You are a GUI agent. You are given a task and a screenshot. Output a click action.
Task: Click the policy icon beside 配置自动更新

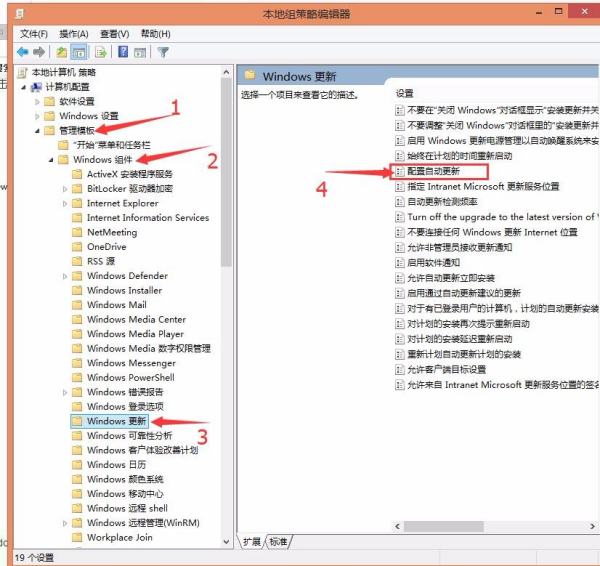[x=399, y=171]
